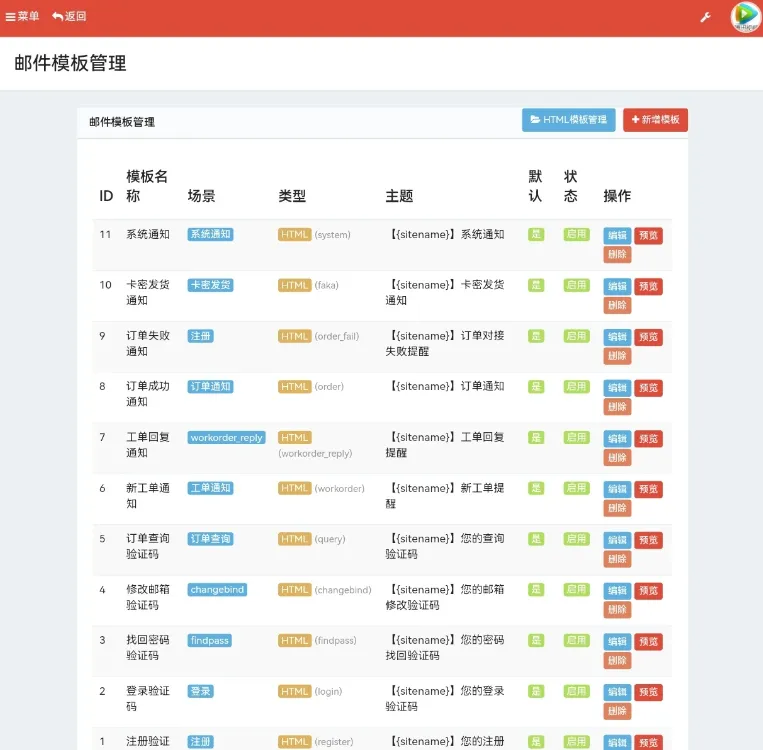Toggle 启用 status for 系统通知 row
The width and height of the screenshot is (763, 750).
click(x=577, y=234)
